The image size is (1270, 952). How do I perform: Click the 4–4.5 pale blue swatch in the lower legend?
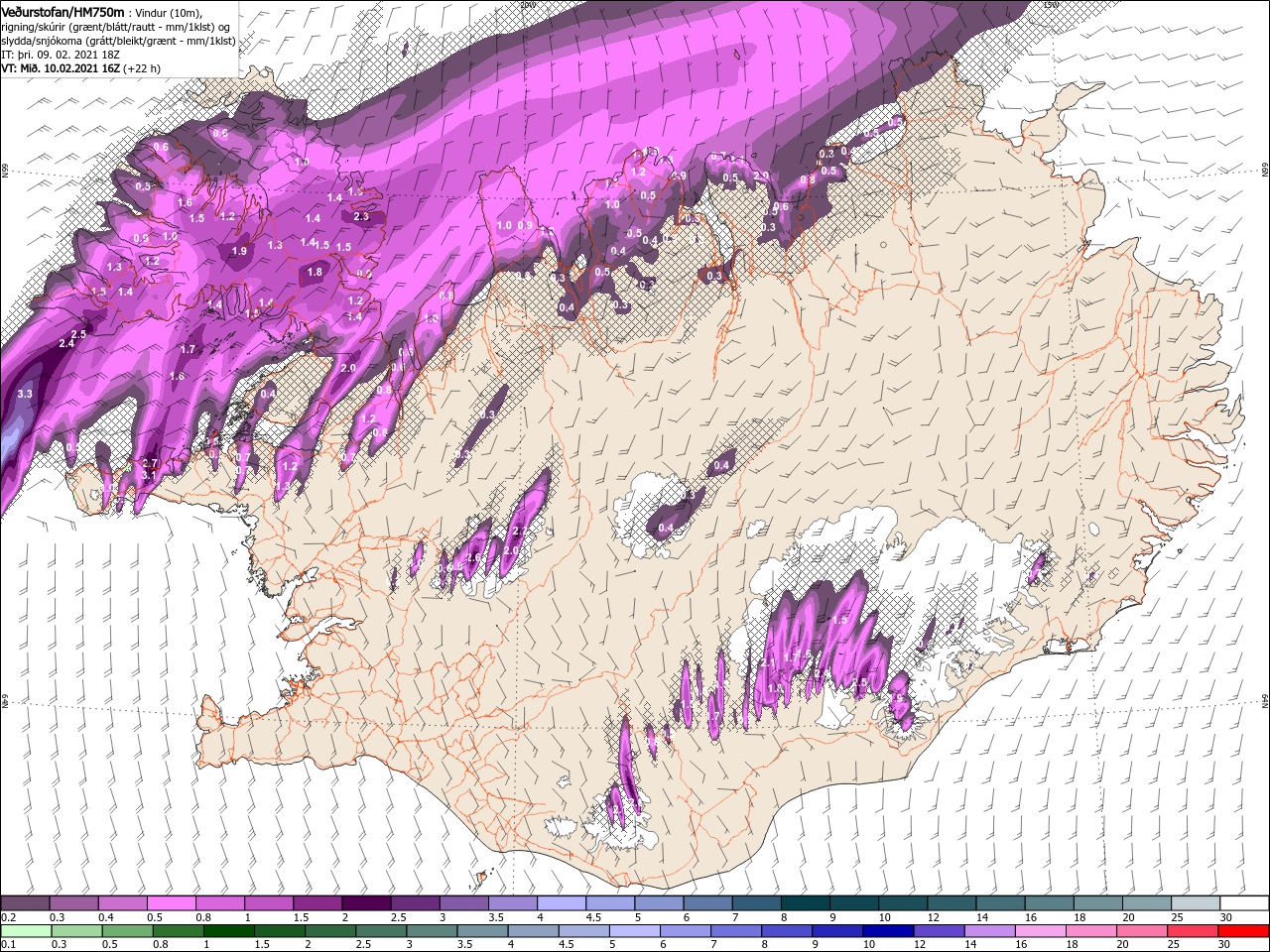point(533,931)
